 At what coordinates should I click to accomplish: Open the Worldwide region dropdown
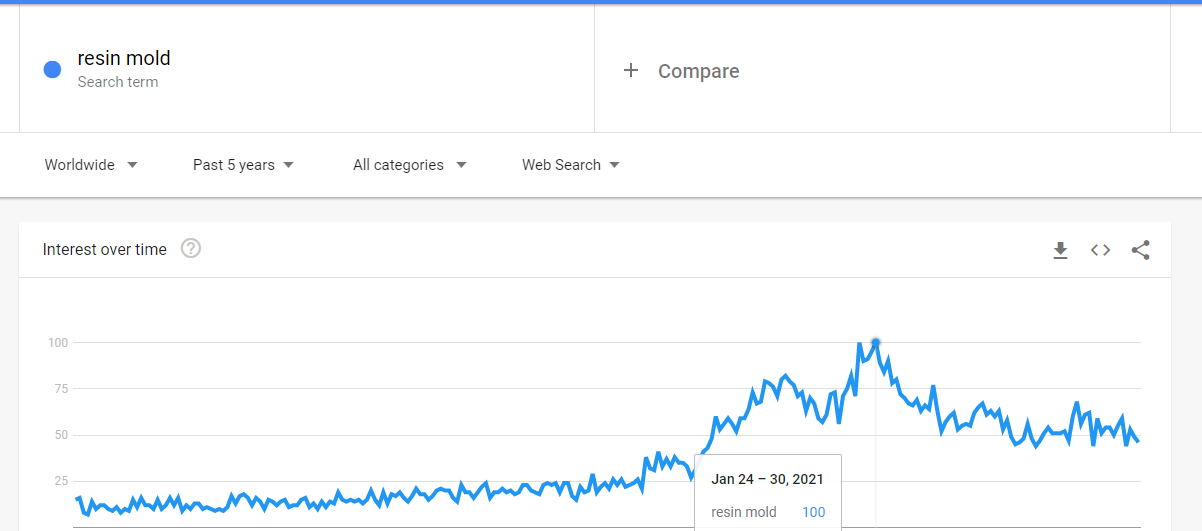(x=91, y=165)
